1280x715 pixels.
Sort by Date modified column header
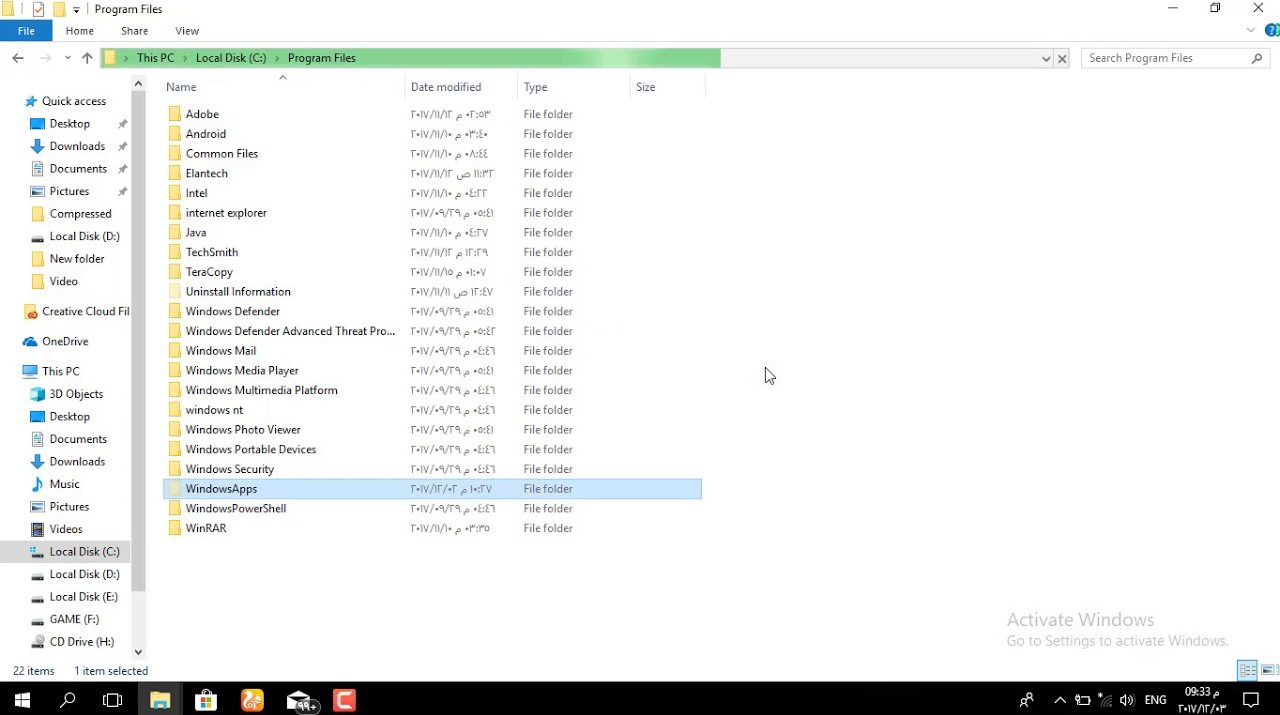click(446, 87)
